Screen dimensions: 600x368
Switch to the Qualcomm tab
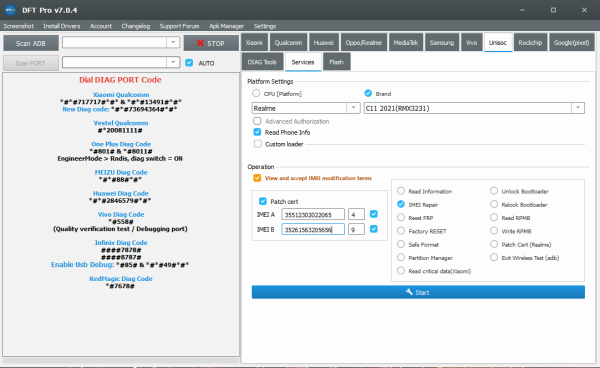point(288,42)
